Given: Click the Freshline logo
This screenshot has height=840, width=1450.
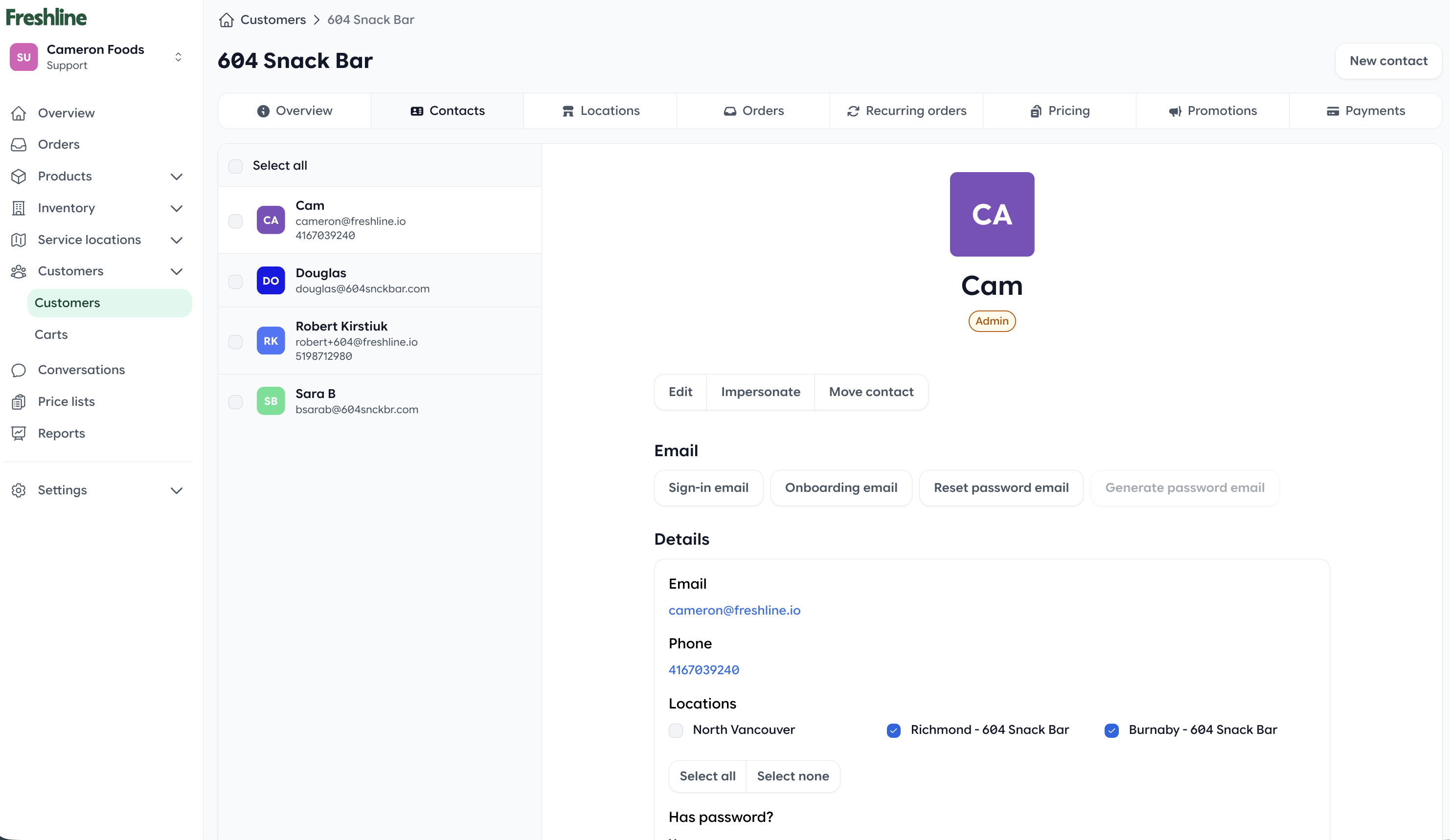Looking at the screenshot, I should click(46, 17).
